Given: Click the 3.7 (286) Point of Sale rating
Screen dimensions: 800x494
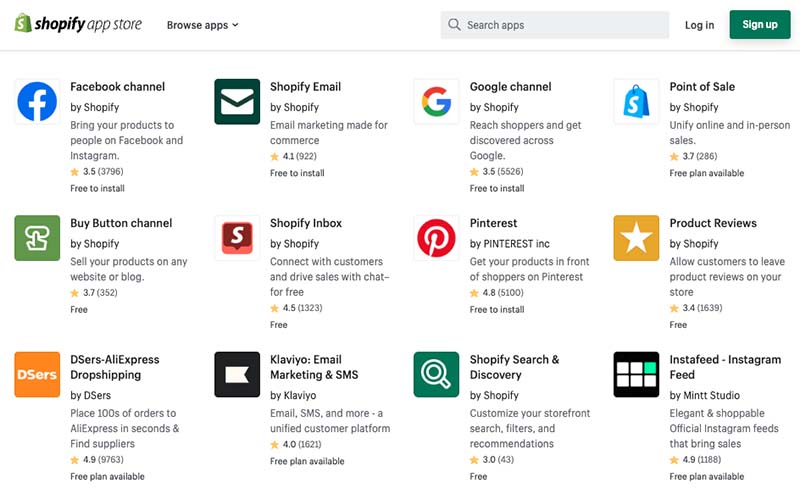Looking at the screenshot, I should (693, 156).
